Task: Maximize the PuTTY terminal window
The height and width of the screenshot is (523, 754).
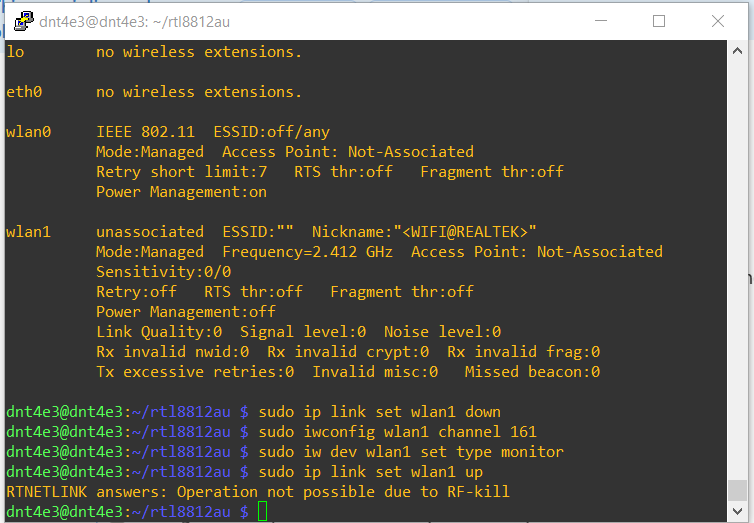Action: coord(659,20)
